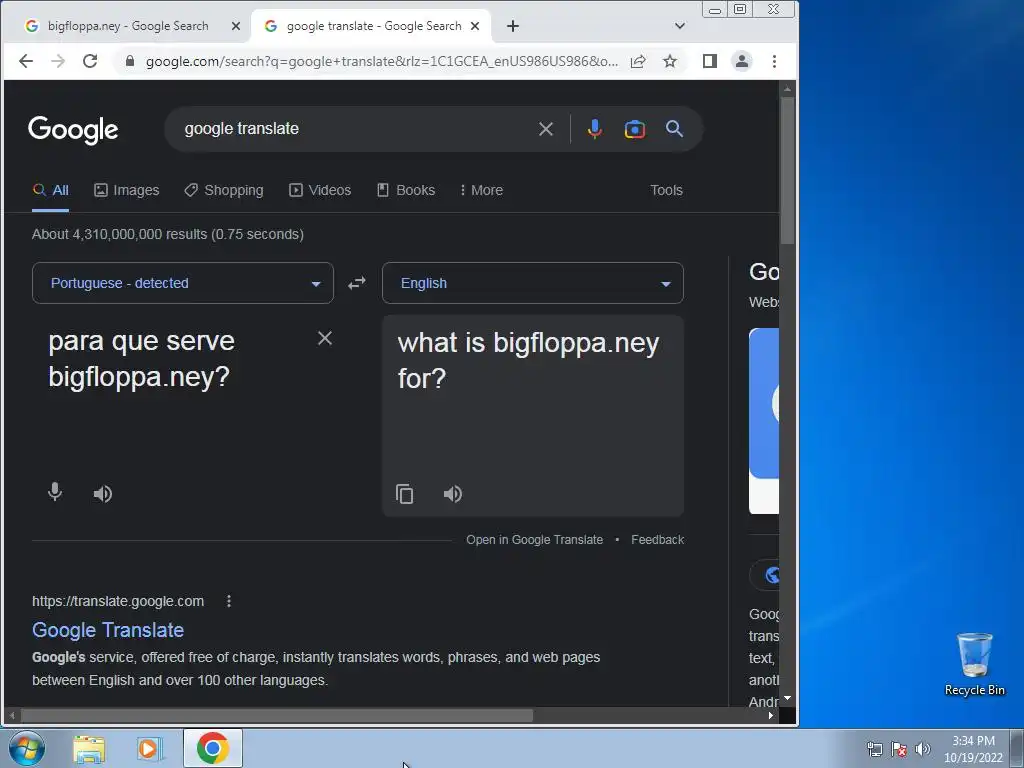The image size is (1024, 768).
Task: Search by image with camera icon
Action: click(635, 129)
